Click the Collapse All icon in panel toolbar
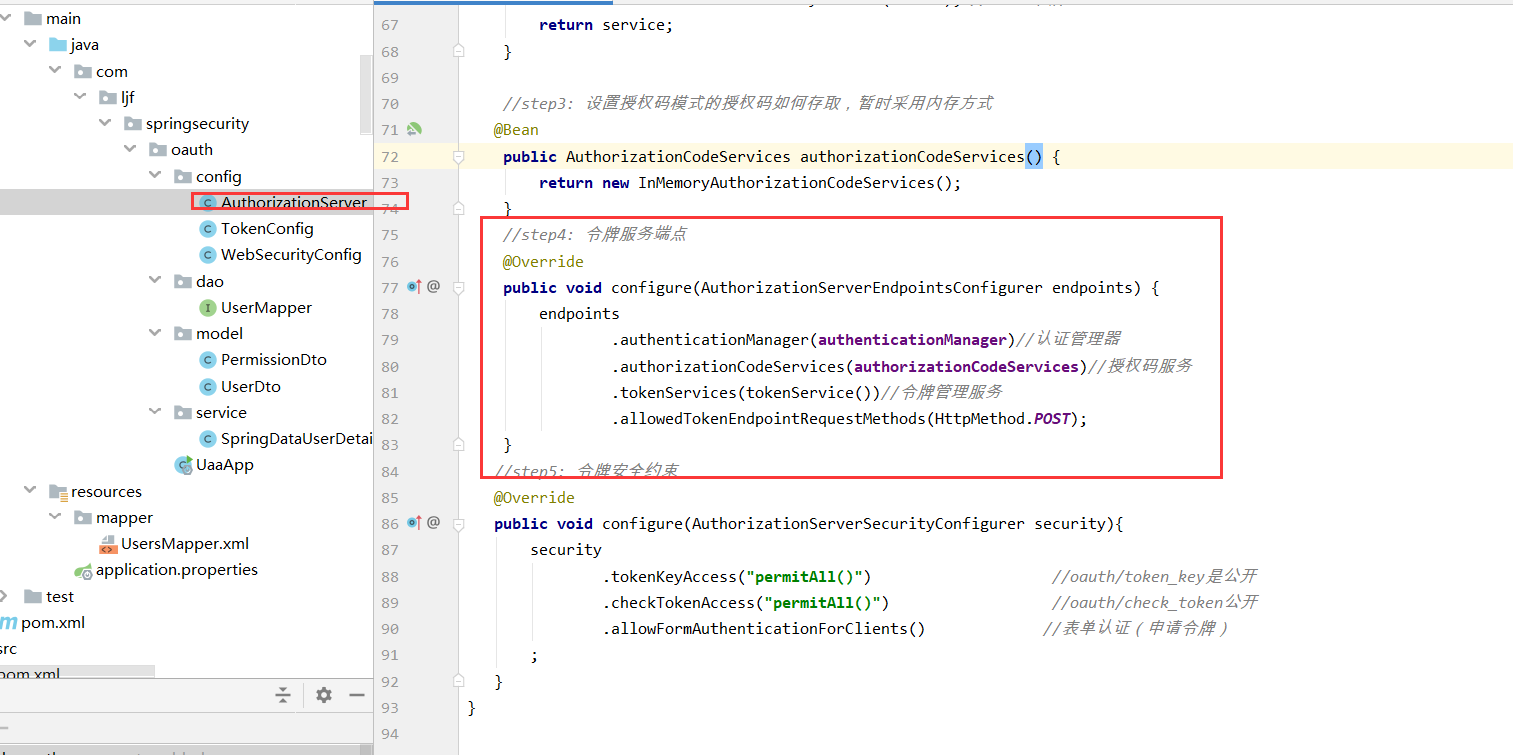This screenshot has width=1513, height=755. click(x=283, y=695)
